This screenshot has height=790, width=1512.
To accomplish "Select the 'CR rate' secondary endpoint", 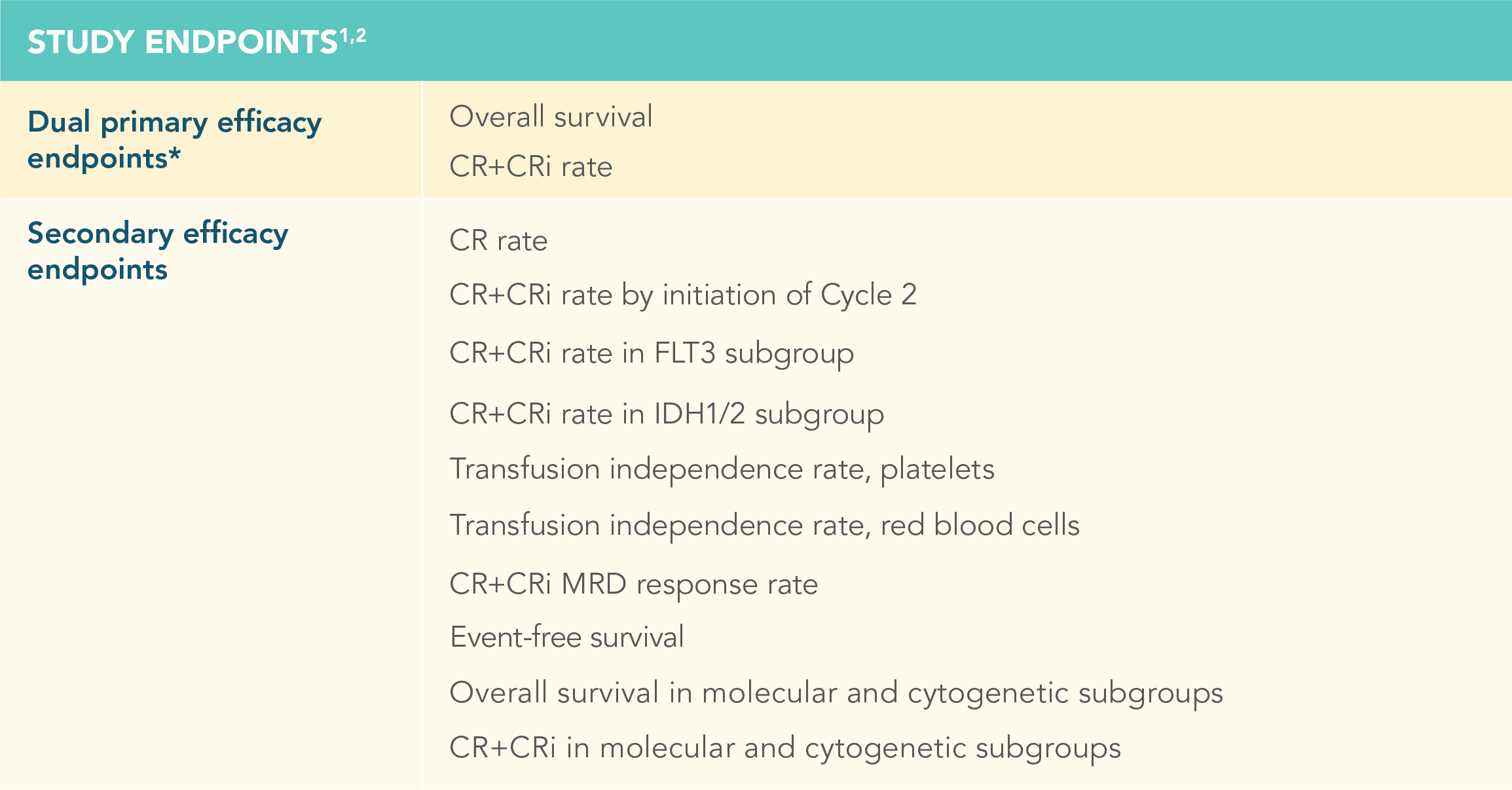I will pyautogui.click(x=498, y=241).
